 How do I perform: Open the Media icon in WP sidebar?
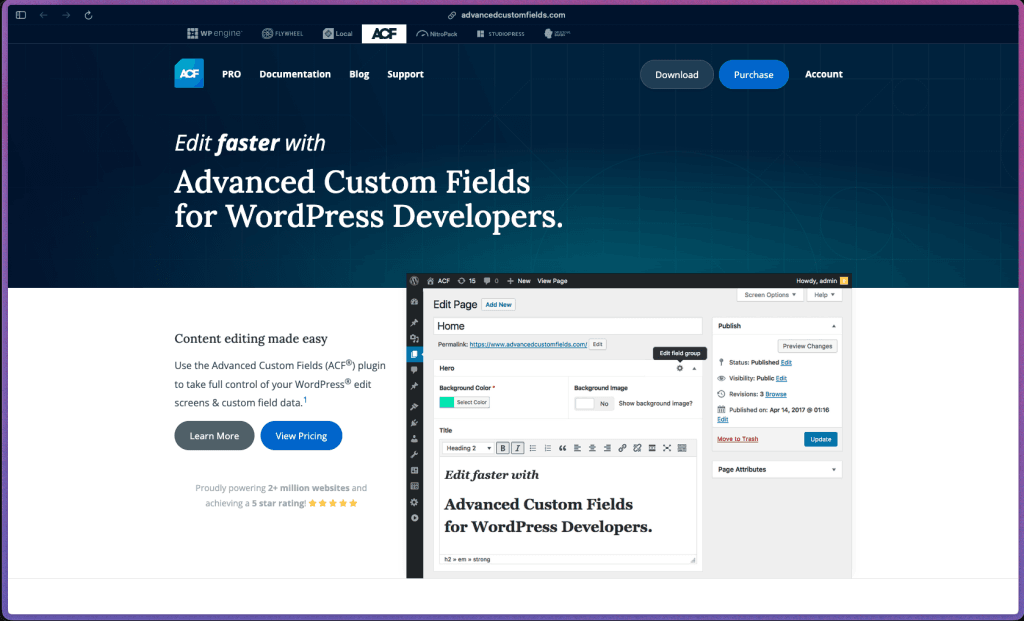point(414,338)
